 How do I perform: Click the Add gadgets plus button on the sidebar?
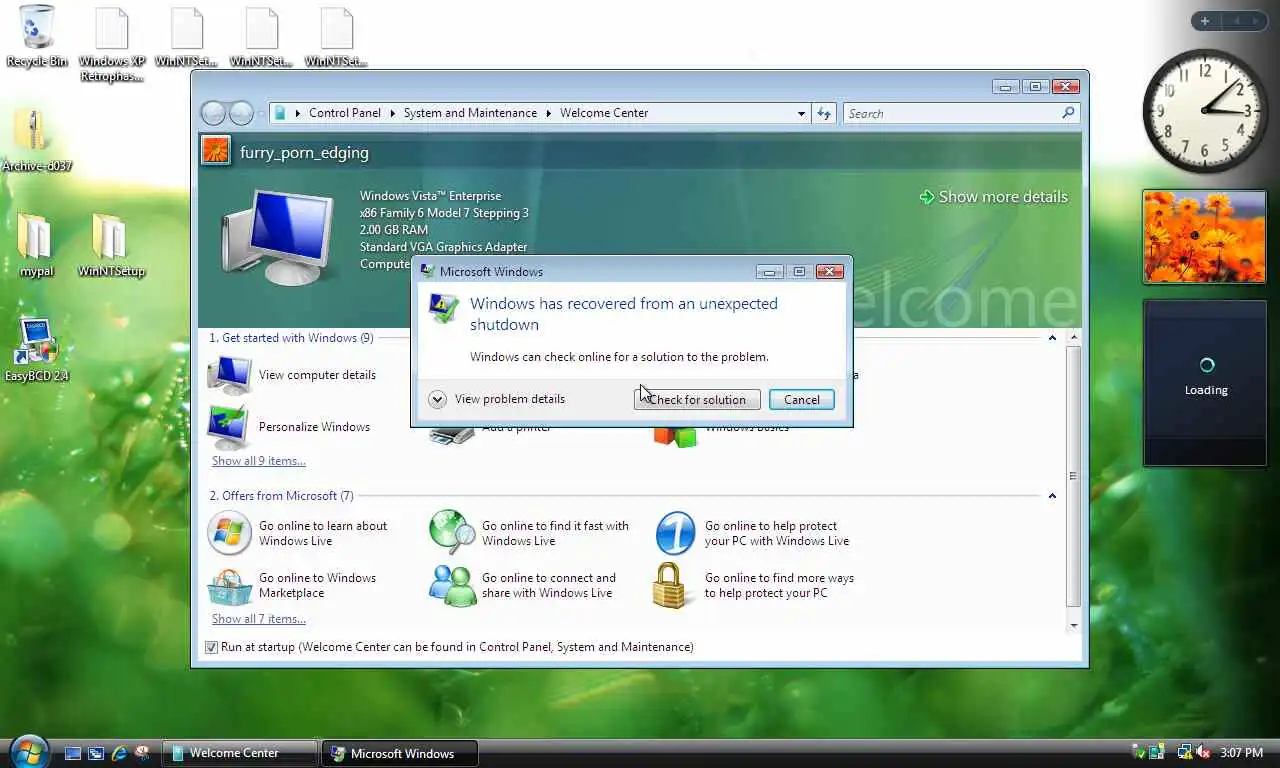tap(1205, 21)
